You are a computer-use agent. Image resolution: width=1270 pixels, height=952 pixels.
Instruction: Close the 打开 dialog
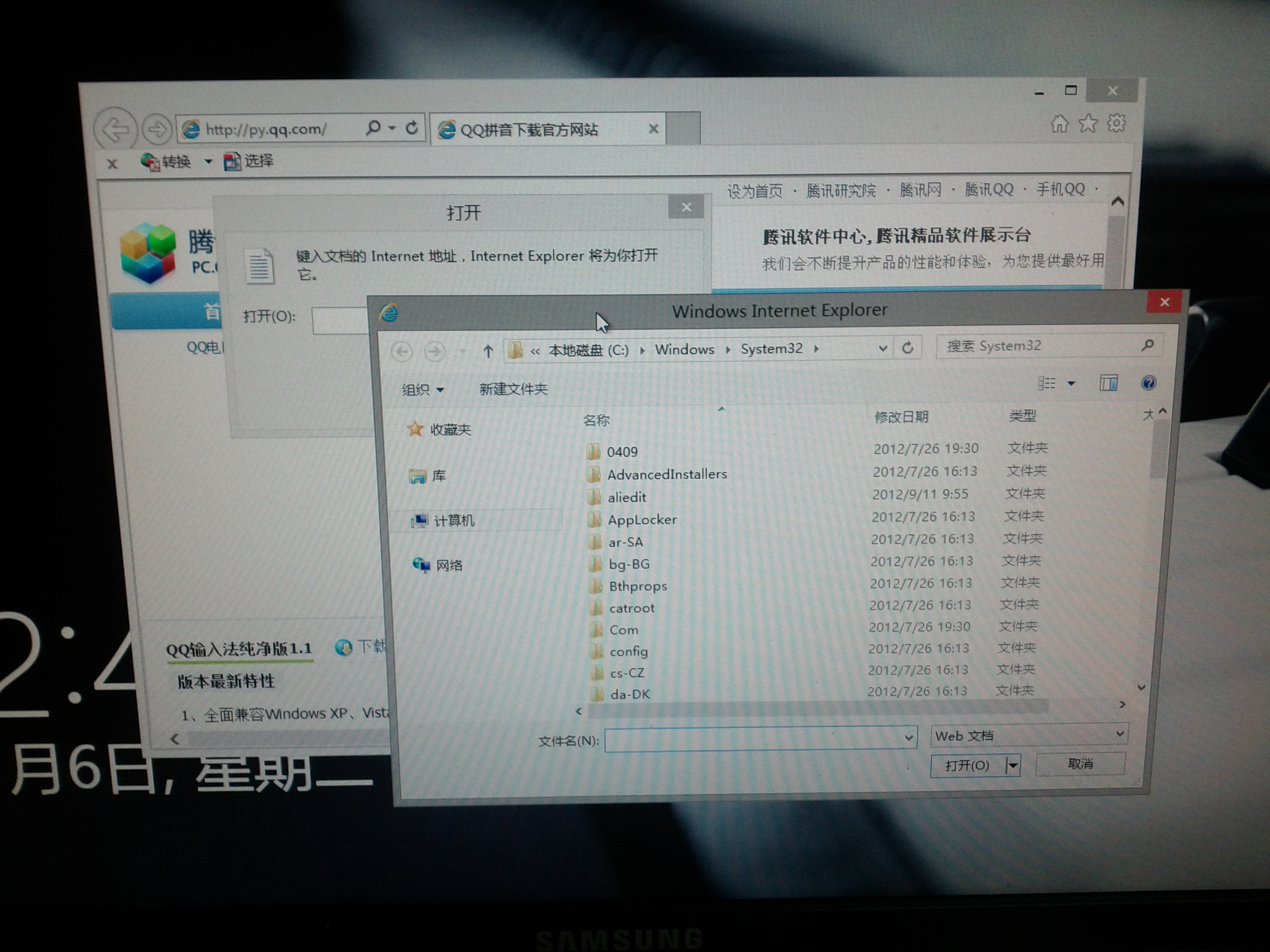(686, 207)
